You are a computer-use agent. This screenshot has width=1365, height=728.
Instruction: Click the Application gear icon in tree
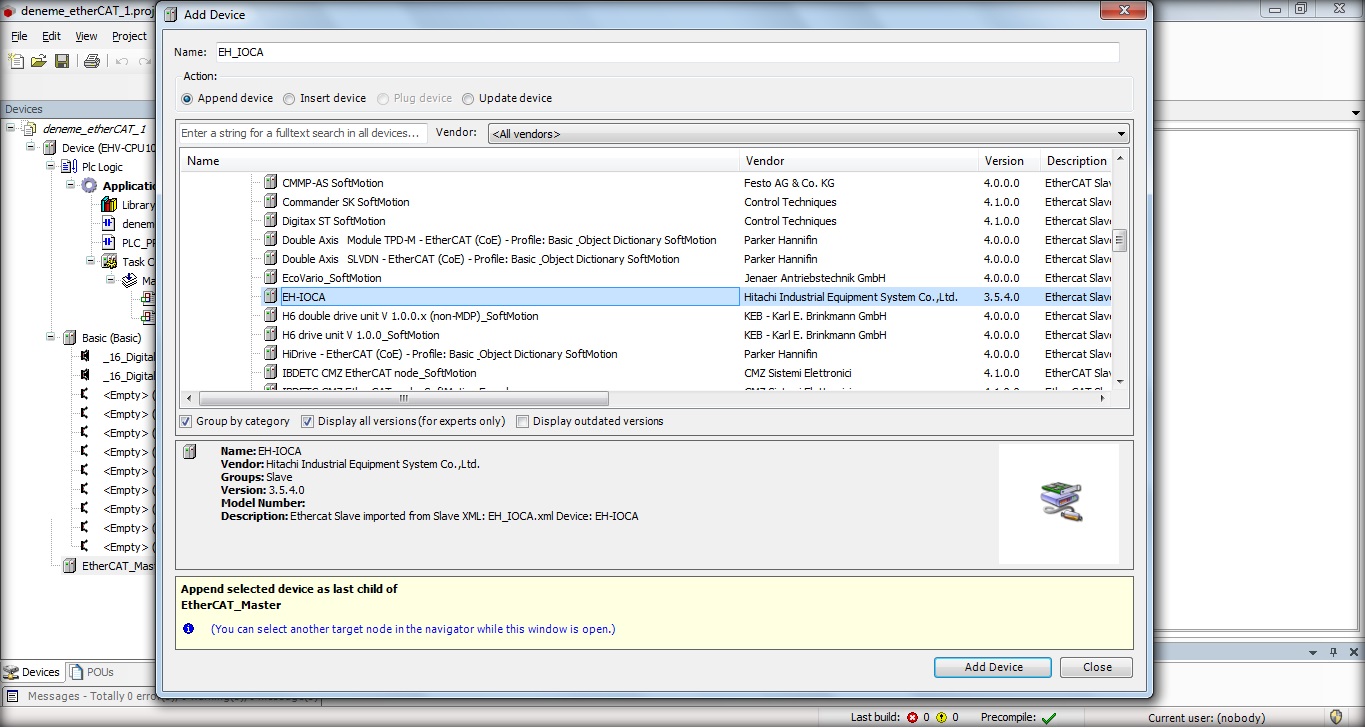(90, 186)
